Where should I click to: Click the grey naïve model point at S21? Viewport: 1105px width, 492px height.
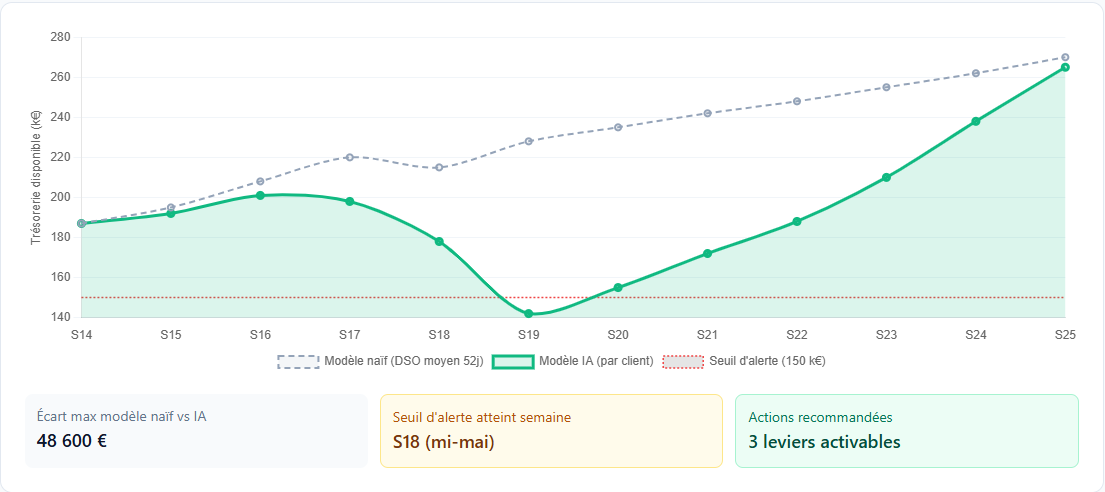pos(707,113)
